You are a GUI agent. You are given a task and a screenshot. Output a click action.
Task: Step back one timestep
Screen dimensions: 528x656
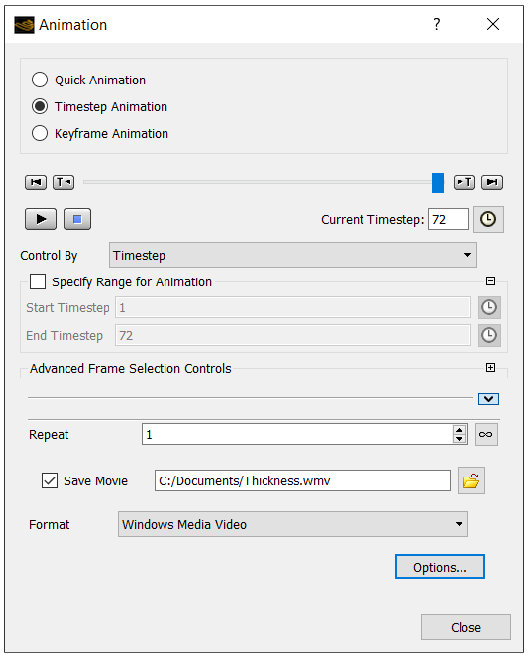click(64, 182)
